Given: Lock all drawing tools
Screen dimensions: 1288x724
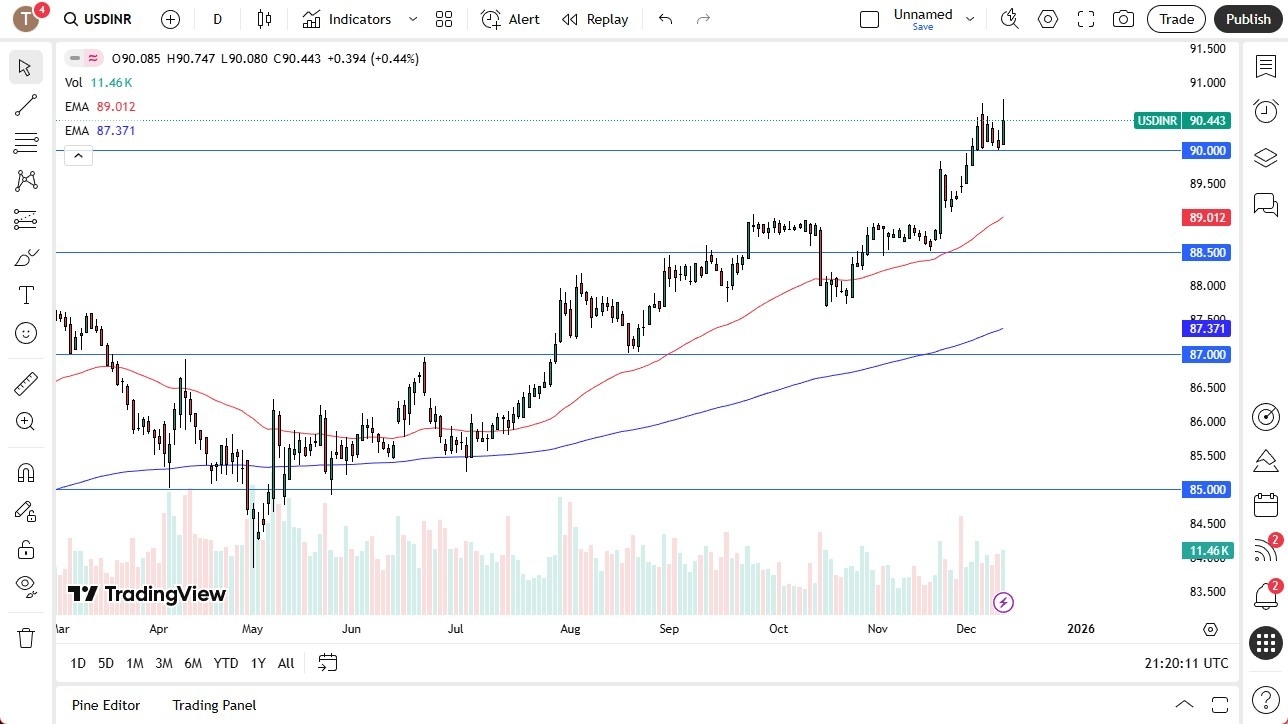Looking at the screenshot, I should [25, 548].
